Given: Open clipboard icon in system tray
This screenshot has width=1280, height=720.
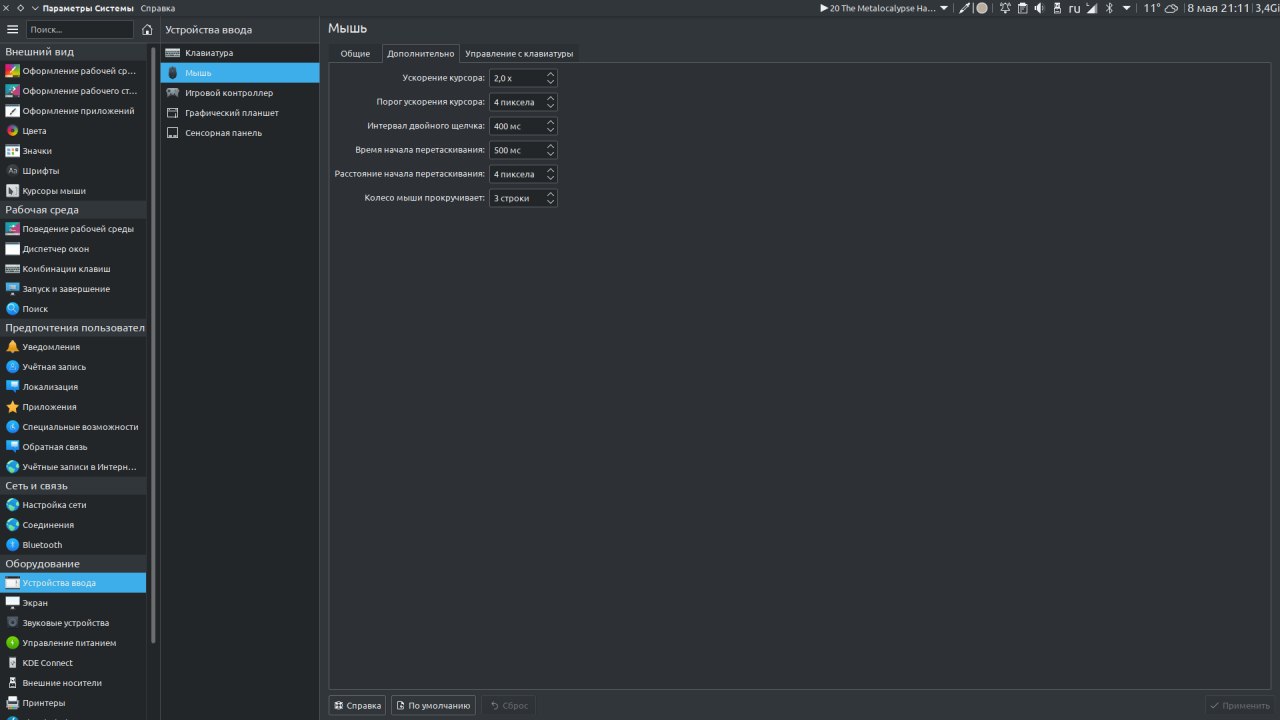Looking at the screenshot, I should coord(1023,8).
